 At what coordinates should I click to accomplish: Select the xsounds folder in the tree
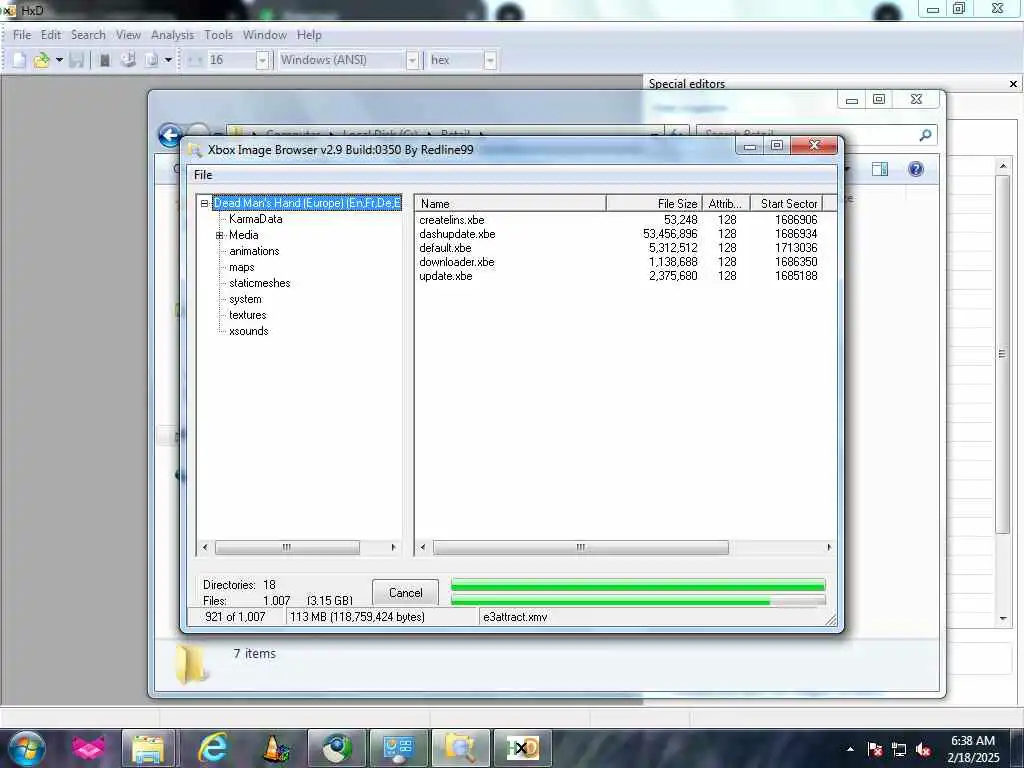point(248,331)
